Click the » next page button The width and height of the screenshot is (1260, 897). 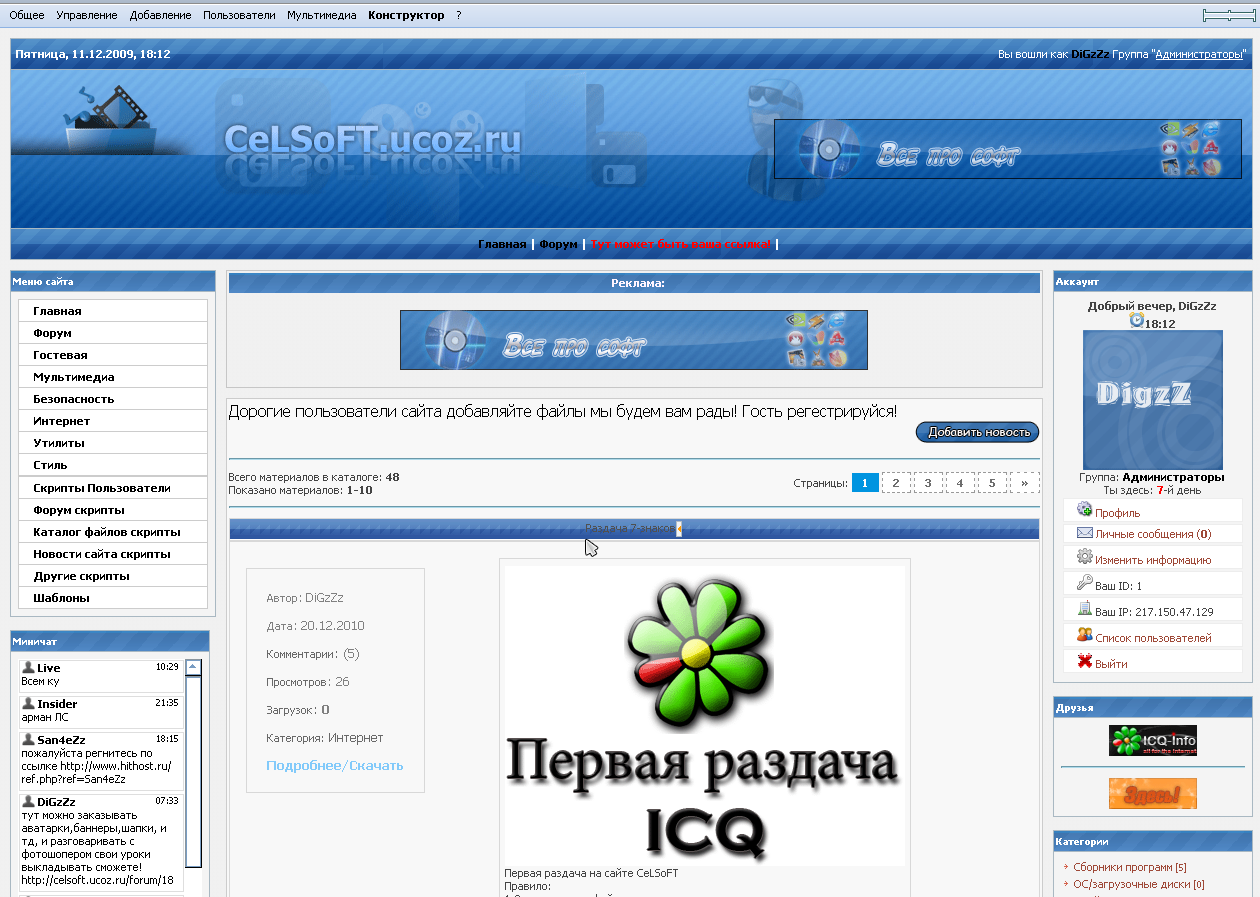tap(1025, 483)
